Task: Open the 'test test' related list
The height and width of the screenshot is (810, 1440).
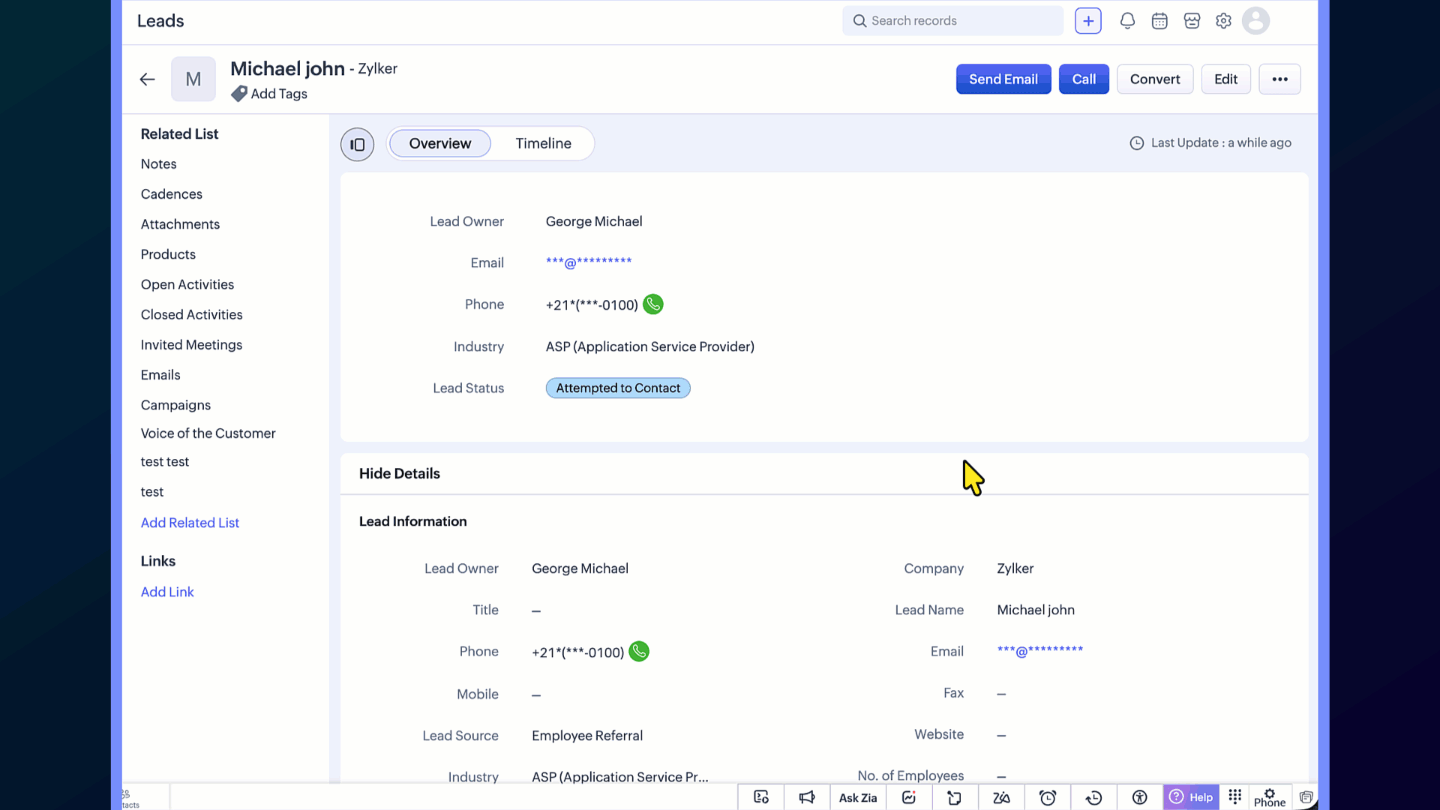Action: click(x=165, y=462)
